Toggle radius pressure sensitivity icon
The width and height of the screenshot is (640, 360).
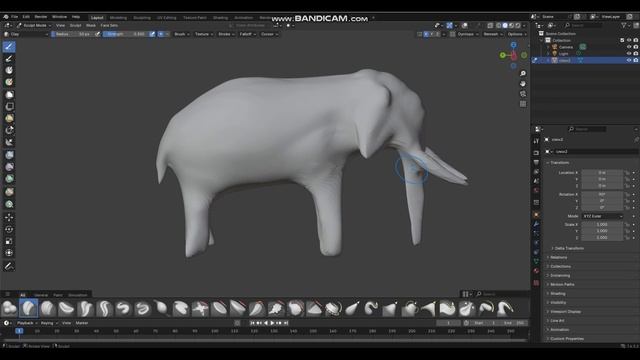[98, 34]
